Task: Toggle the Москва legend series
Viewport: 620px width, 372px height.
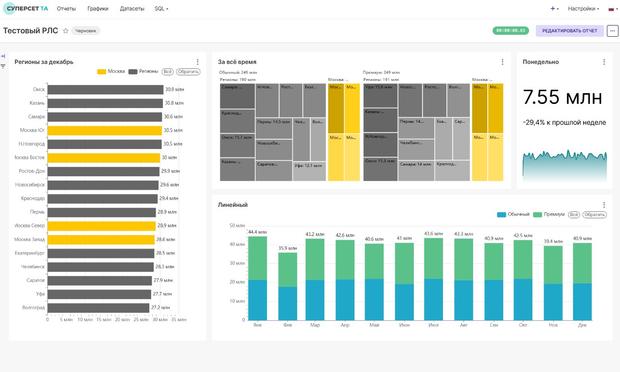Action: point(111,72)
